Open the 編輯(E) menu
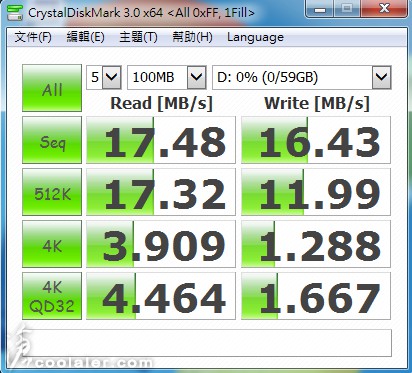The height and width of the screenshot is (373, 412). pos(86,37)
